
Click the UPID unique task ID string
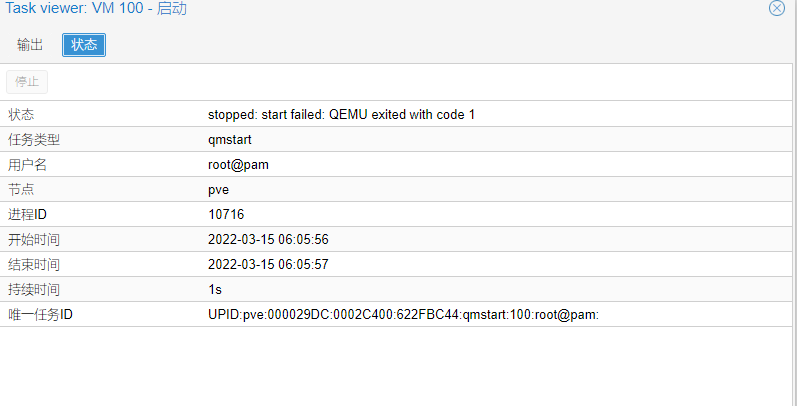404,315
